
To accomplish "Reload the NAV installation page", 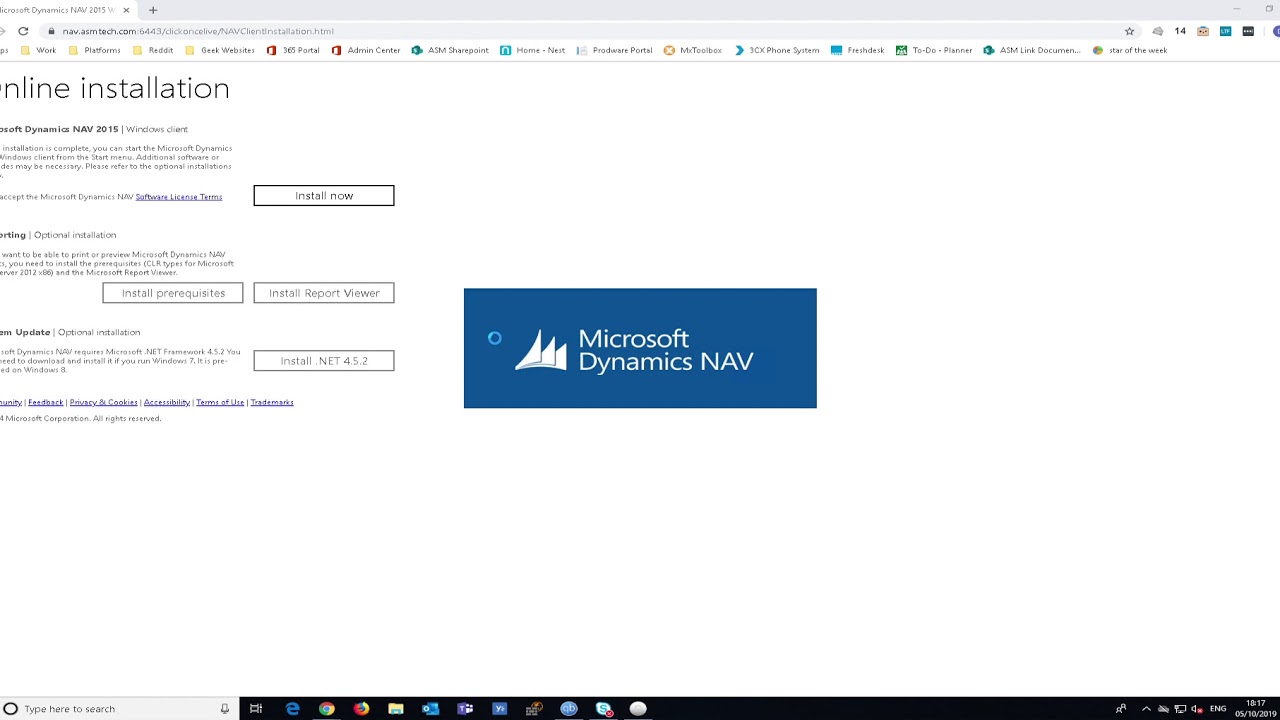I will 23,31.
